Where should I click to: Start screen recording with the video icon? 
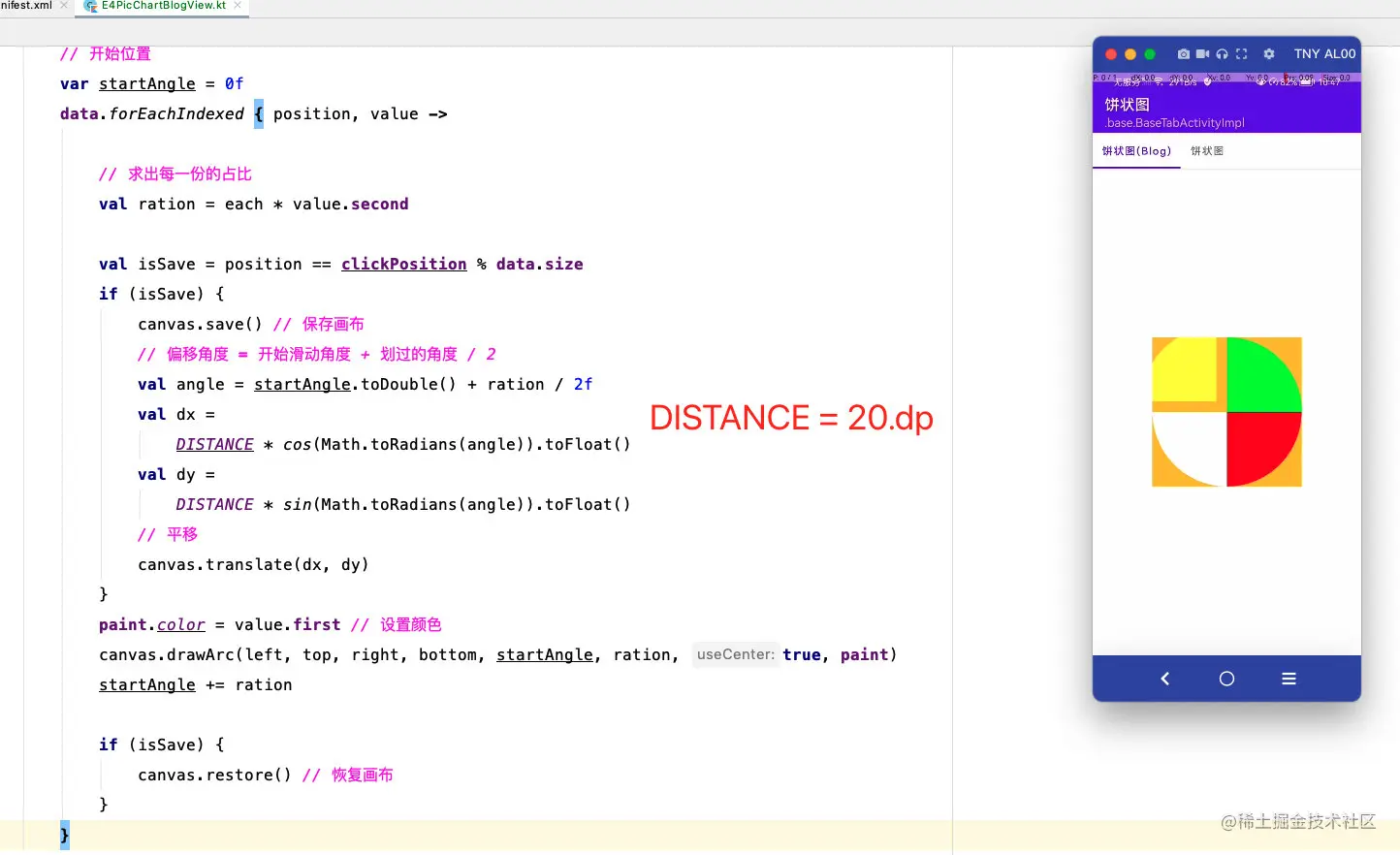[1202, 54]
